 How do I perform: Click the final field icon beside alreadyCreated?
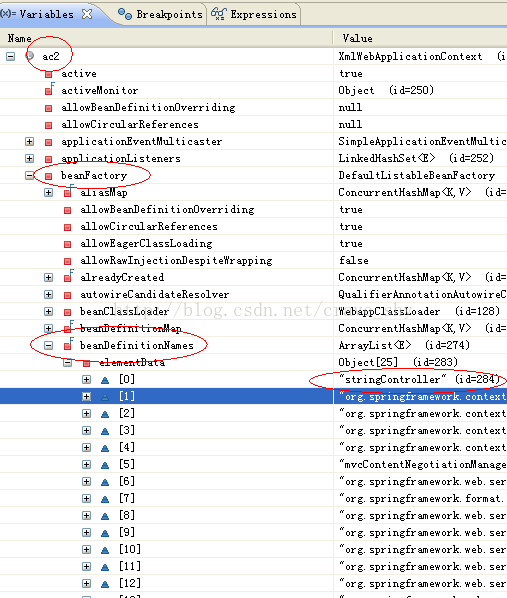69,277
